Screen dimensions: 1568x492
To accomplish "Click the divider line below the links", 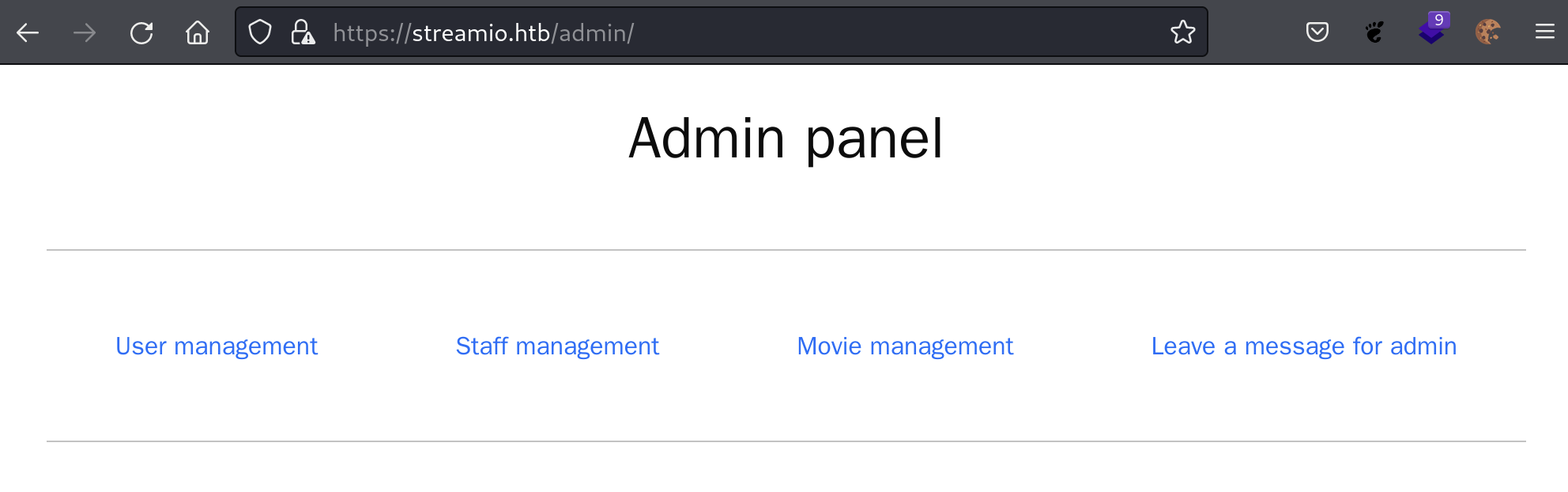I will [x=786, y=441].
